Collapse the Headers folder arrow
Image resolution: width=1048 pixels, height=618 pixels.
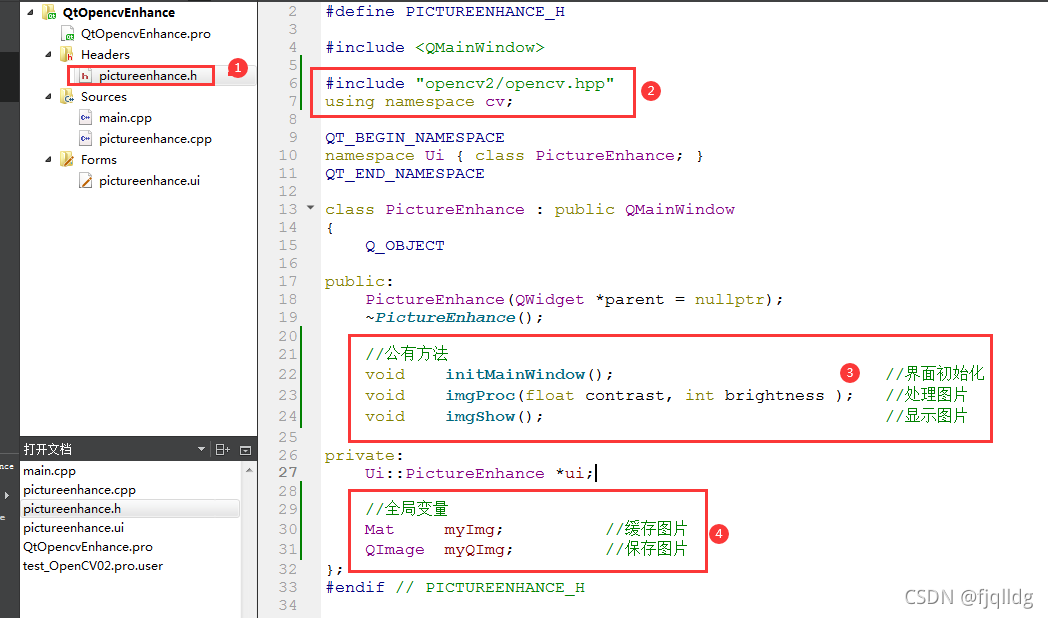48,54
